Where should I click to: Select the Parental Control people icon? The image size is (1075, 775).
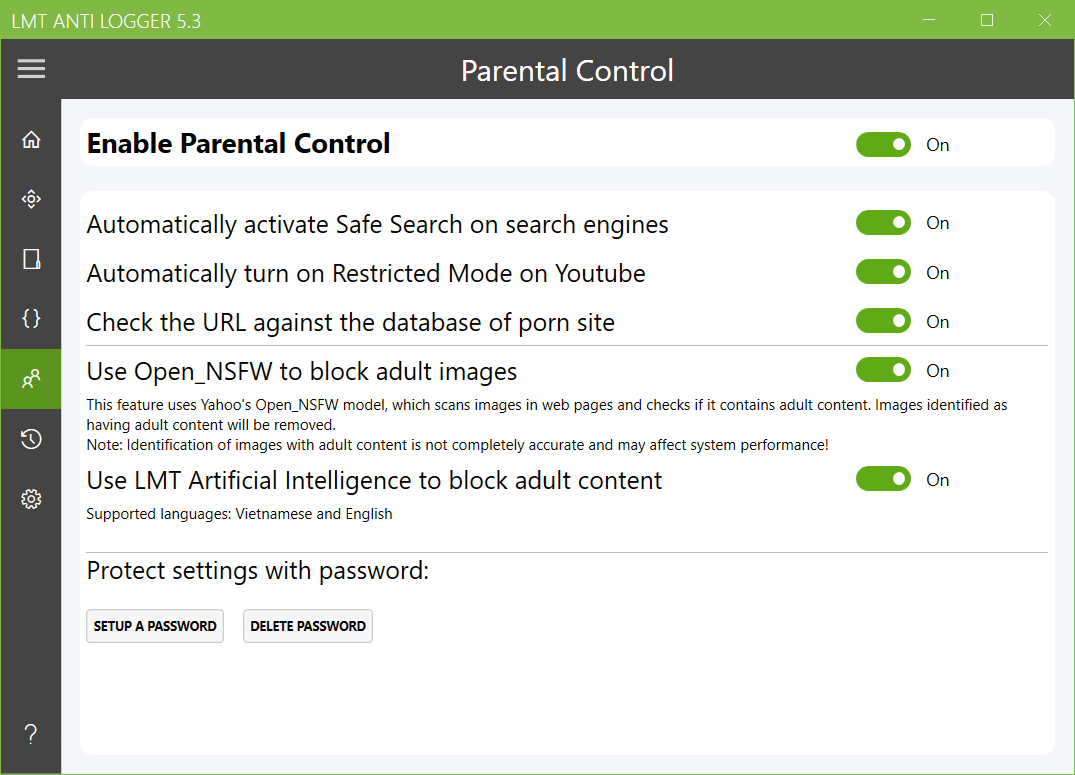click(x=31, y=379)
